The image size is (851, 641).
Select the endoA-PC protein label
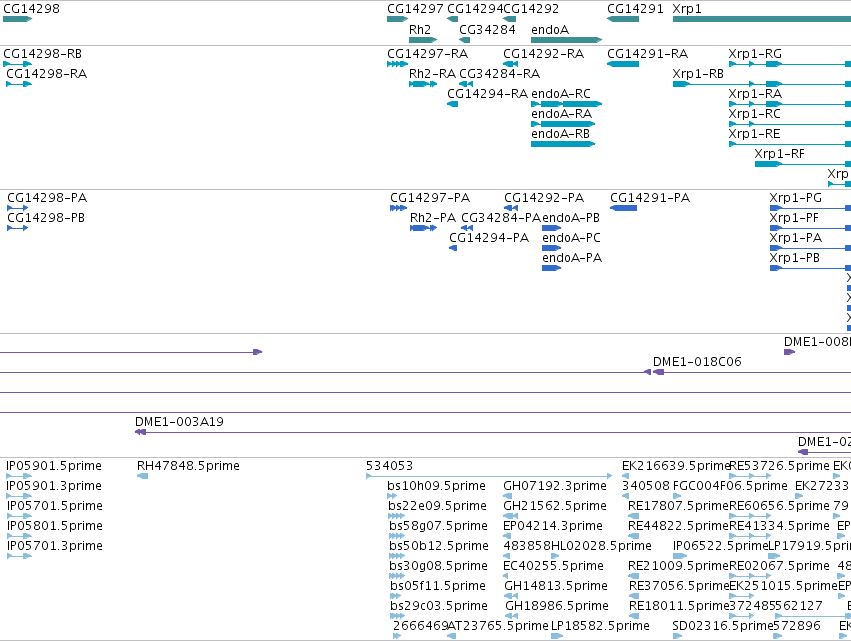pyautogui.click(x=571, y=238)
